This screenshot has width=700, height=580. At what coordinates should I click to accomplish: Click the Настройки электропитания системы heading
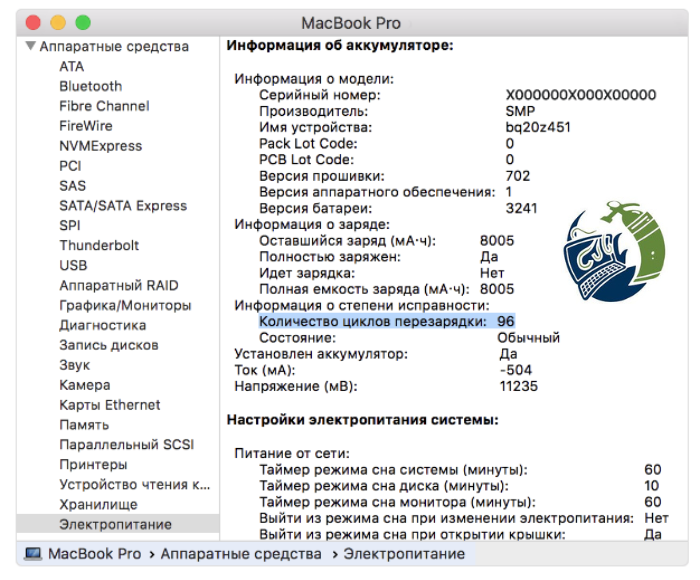pos(362,420)
